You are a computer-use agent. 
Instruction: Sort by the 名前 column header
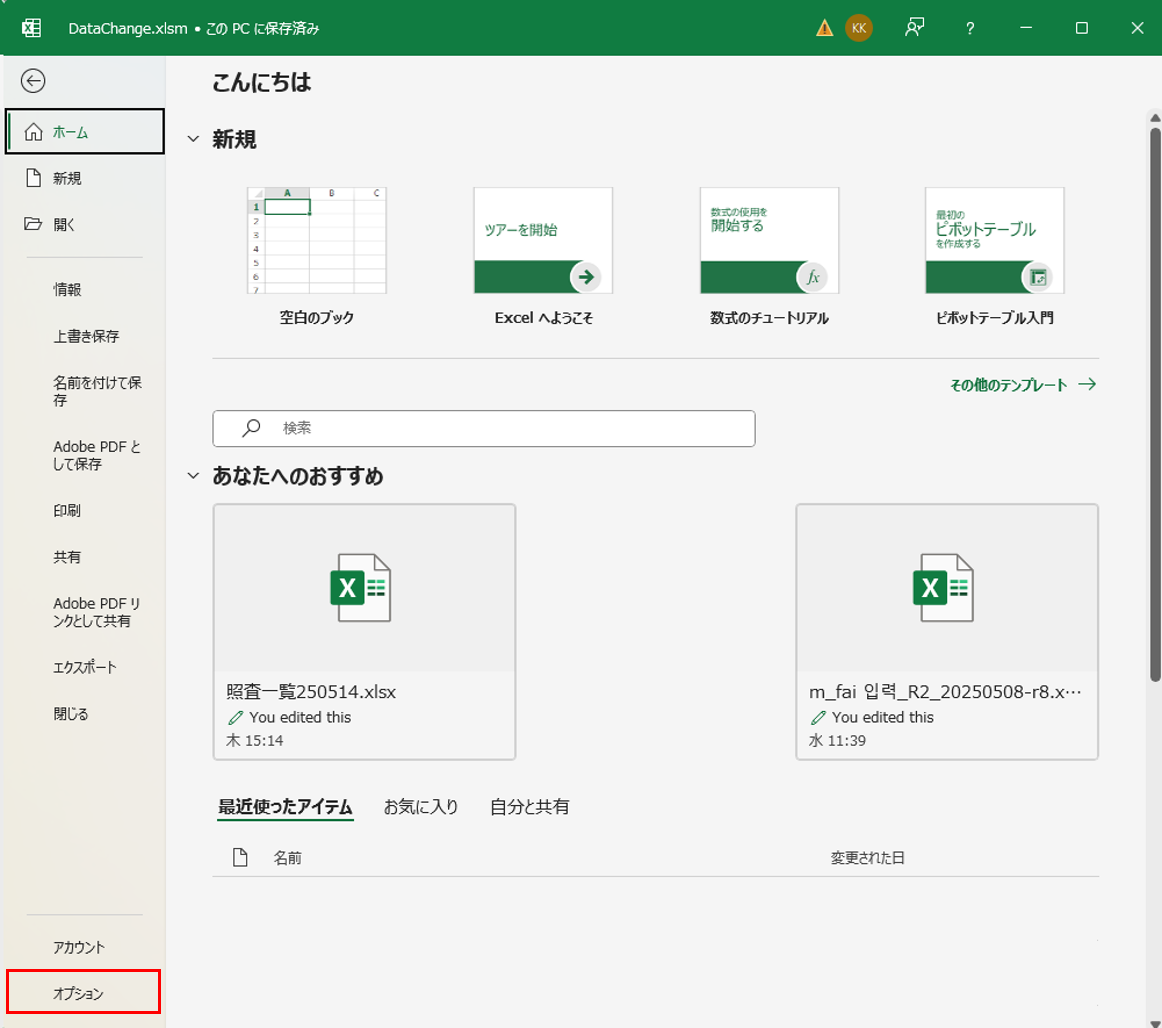coord(288,858)
